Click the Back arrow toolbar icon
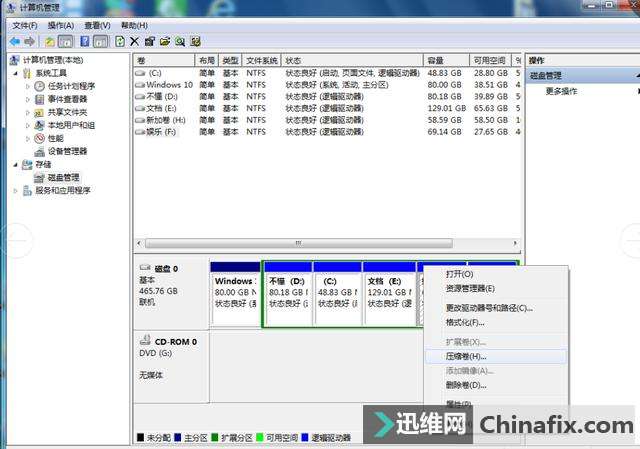The width and height of the screenshot is (640, 449). coord(15,41)
